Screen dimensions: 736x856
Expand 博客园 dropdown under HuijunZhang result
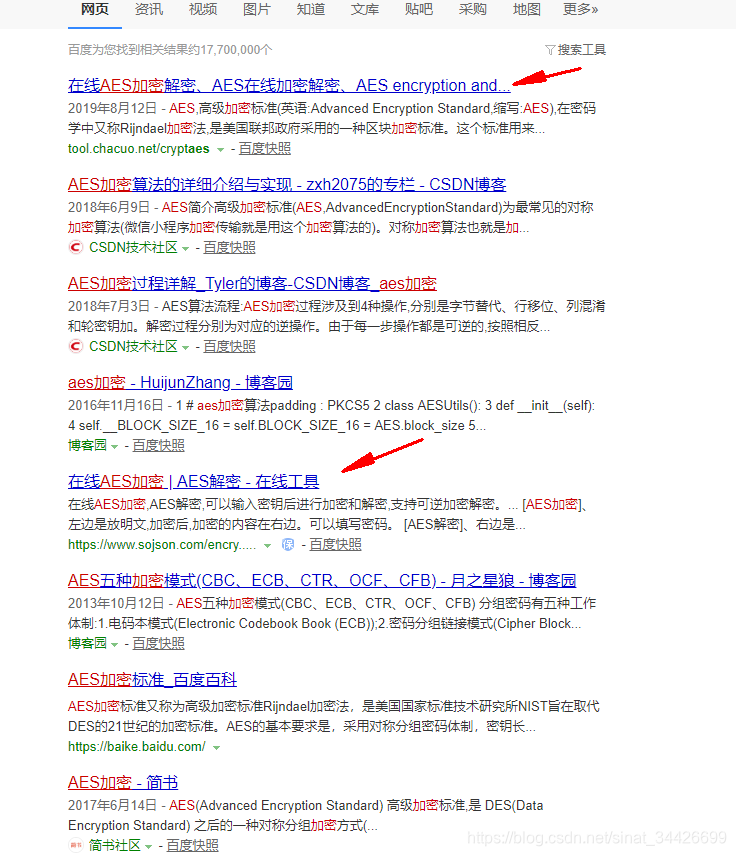click(115, 447)
